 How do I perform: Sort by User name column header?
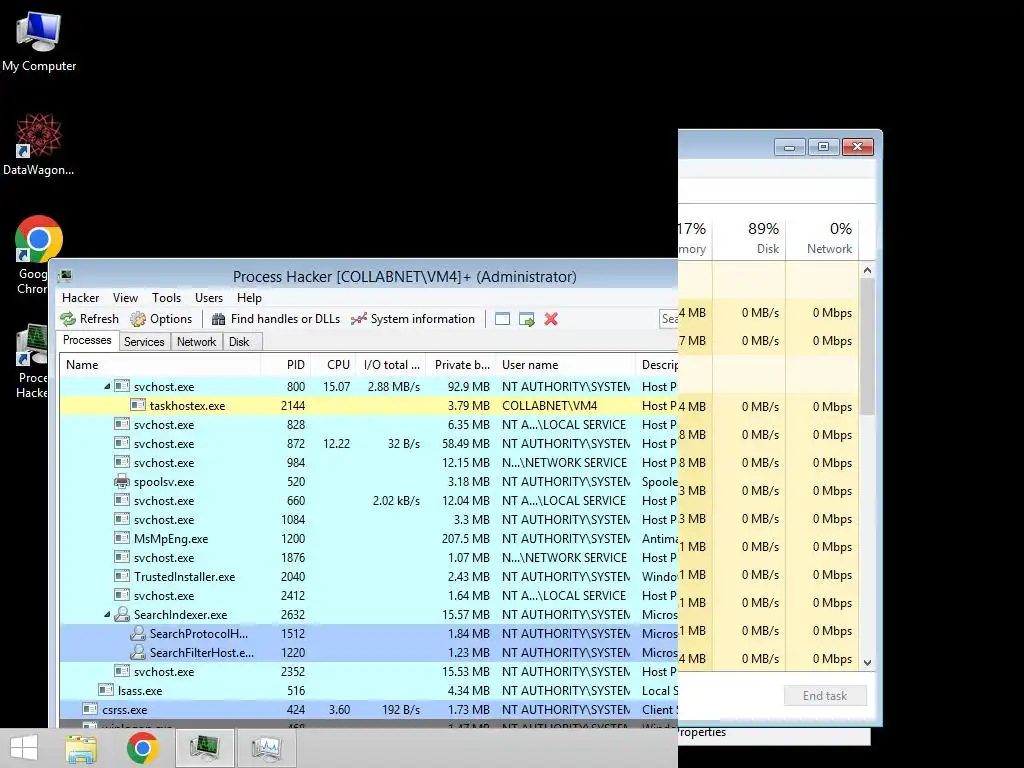pos(566,365)
